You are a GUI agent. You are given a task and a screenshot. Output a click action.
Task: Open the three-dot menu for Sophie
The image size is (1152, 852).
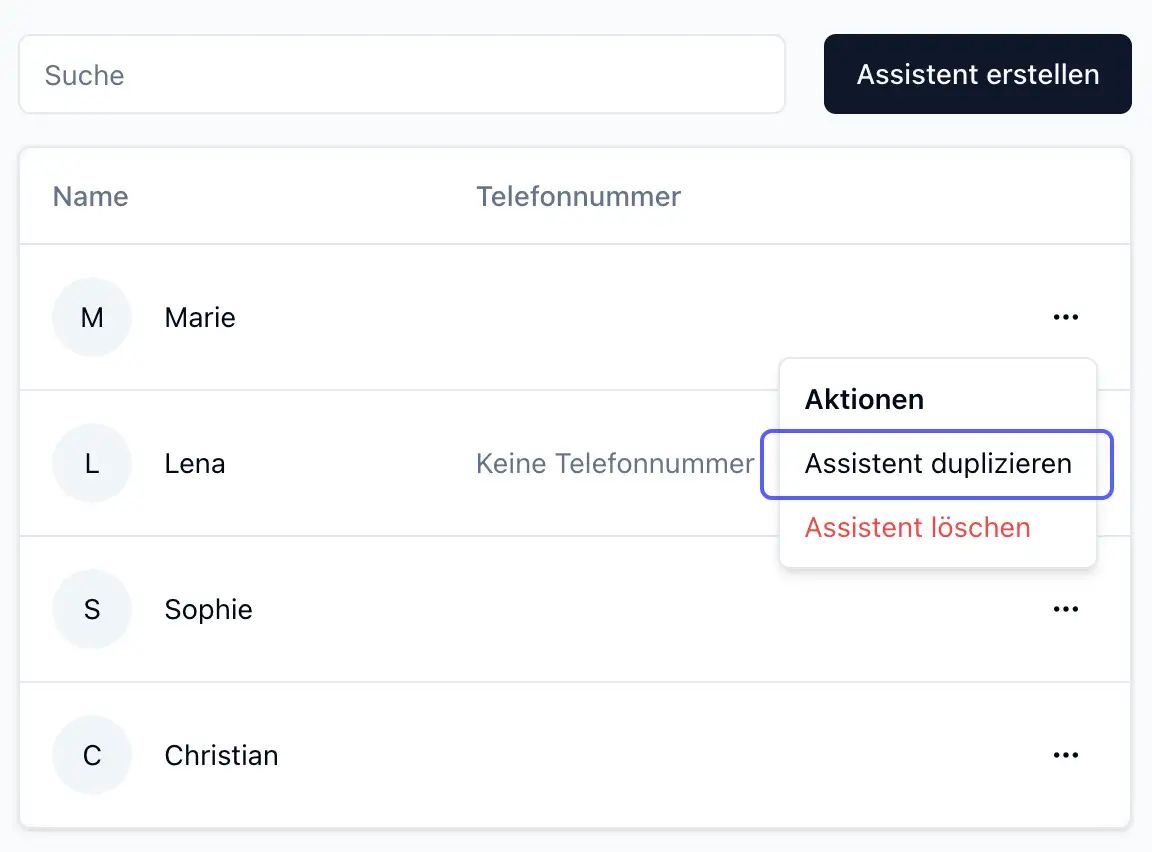pyautogui.click(x=1065, y=609)
